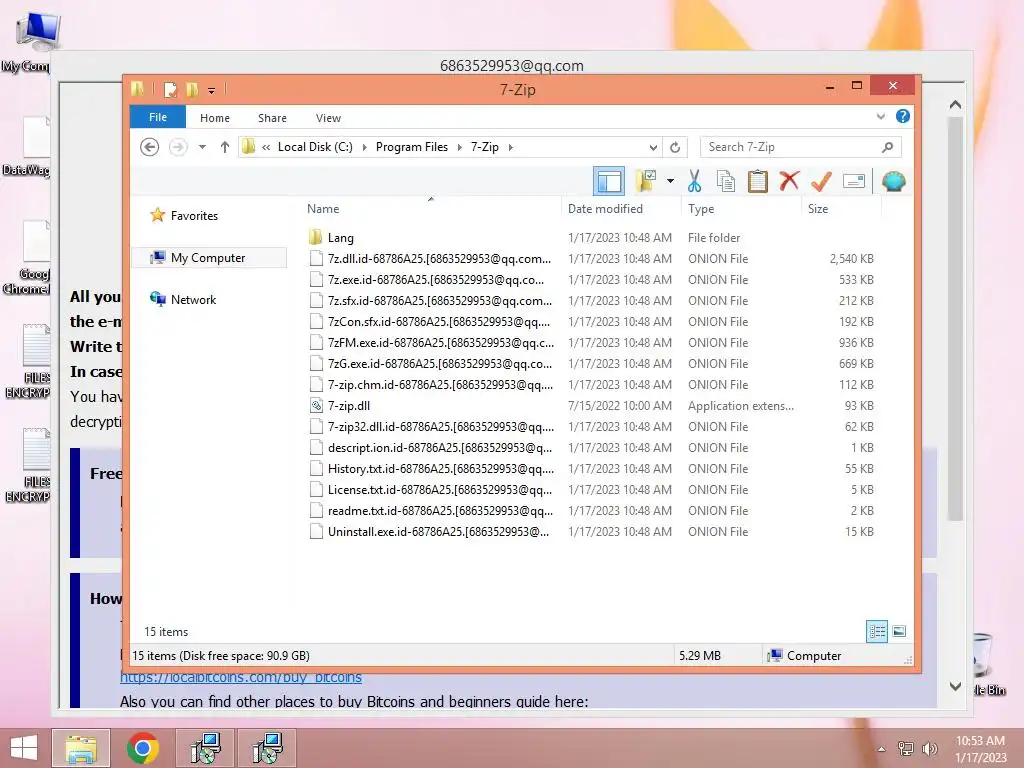Click the taskbar network tray icon
Image resolution: width=1024 pixels, height=768 pixels.
[x=905, y=748]
